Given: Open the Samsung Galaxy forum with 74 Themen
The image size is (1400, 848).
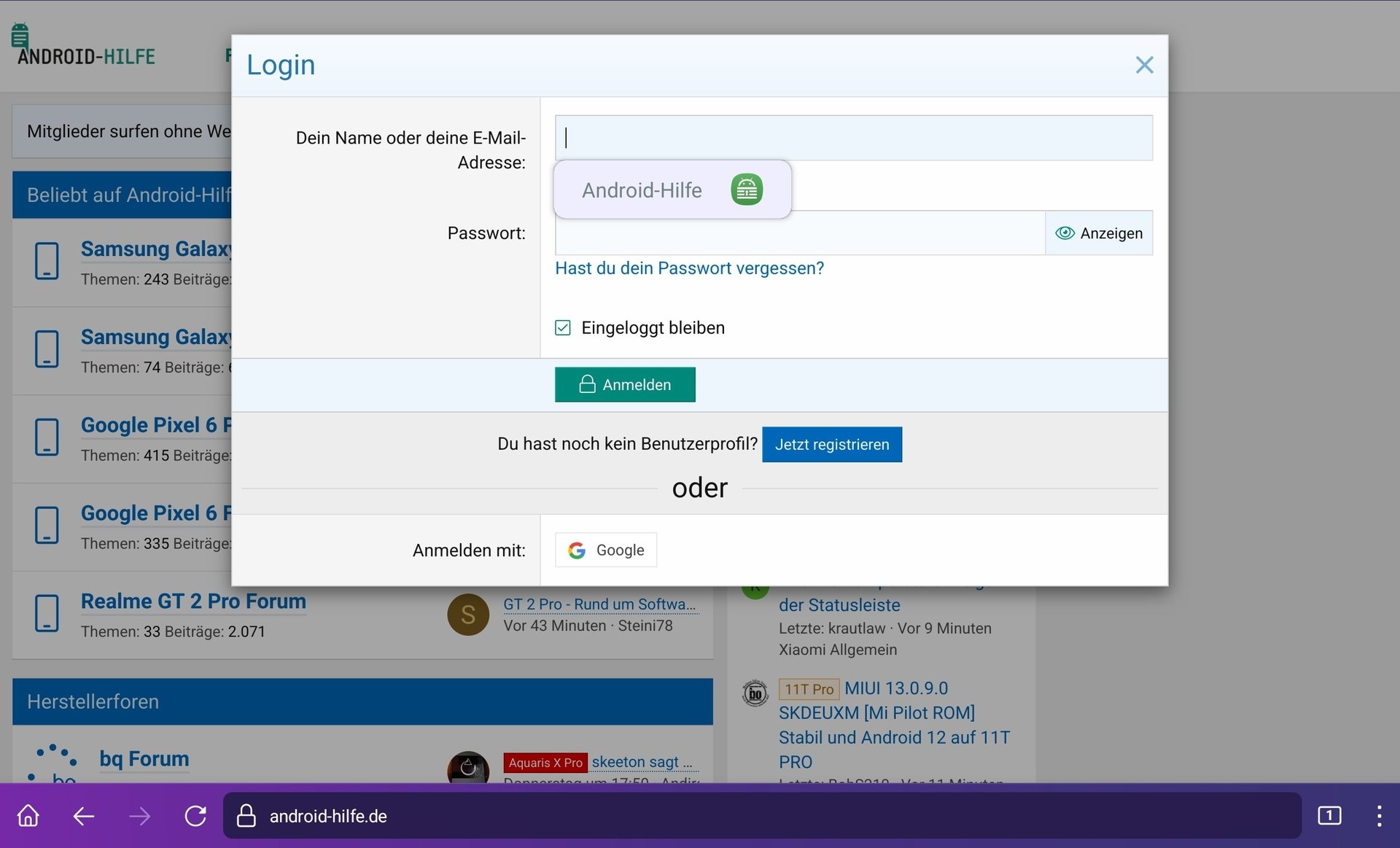Looking at the screenshot, I should [x=156, y=337].
